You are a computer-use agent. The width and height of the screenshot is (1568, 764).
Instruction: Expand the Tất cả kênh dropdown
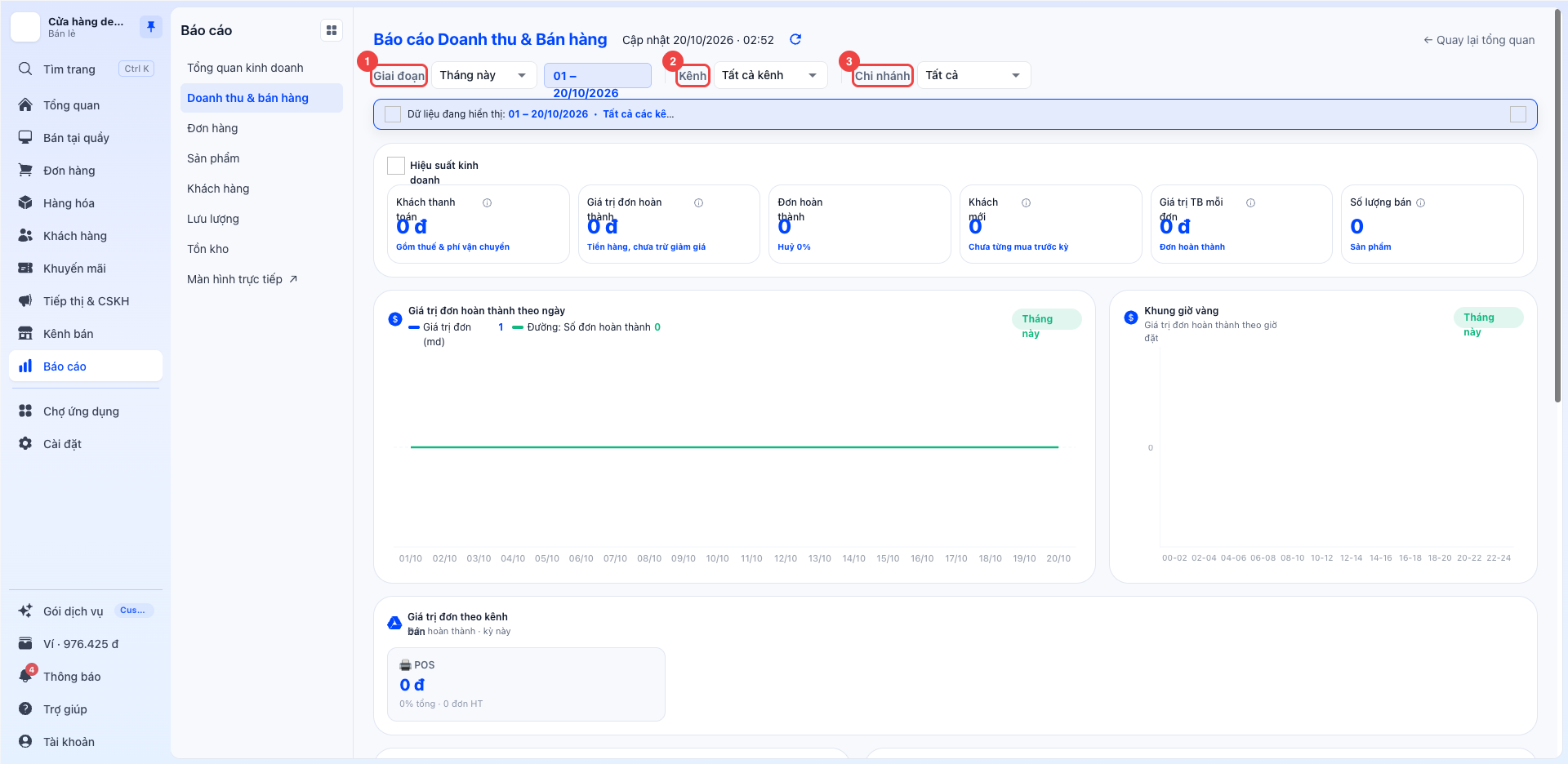tap(770, 75)
